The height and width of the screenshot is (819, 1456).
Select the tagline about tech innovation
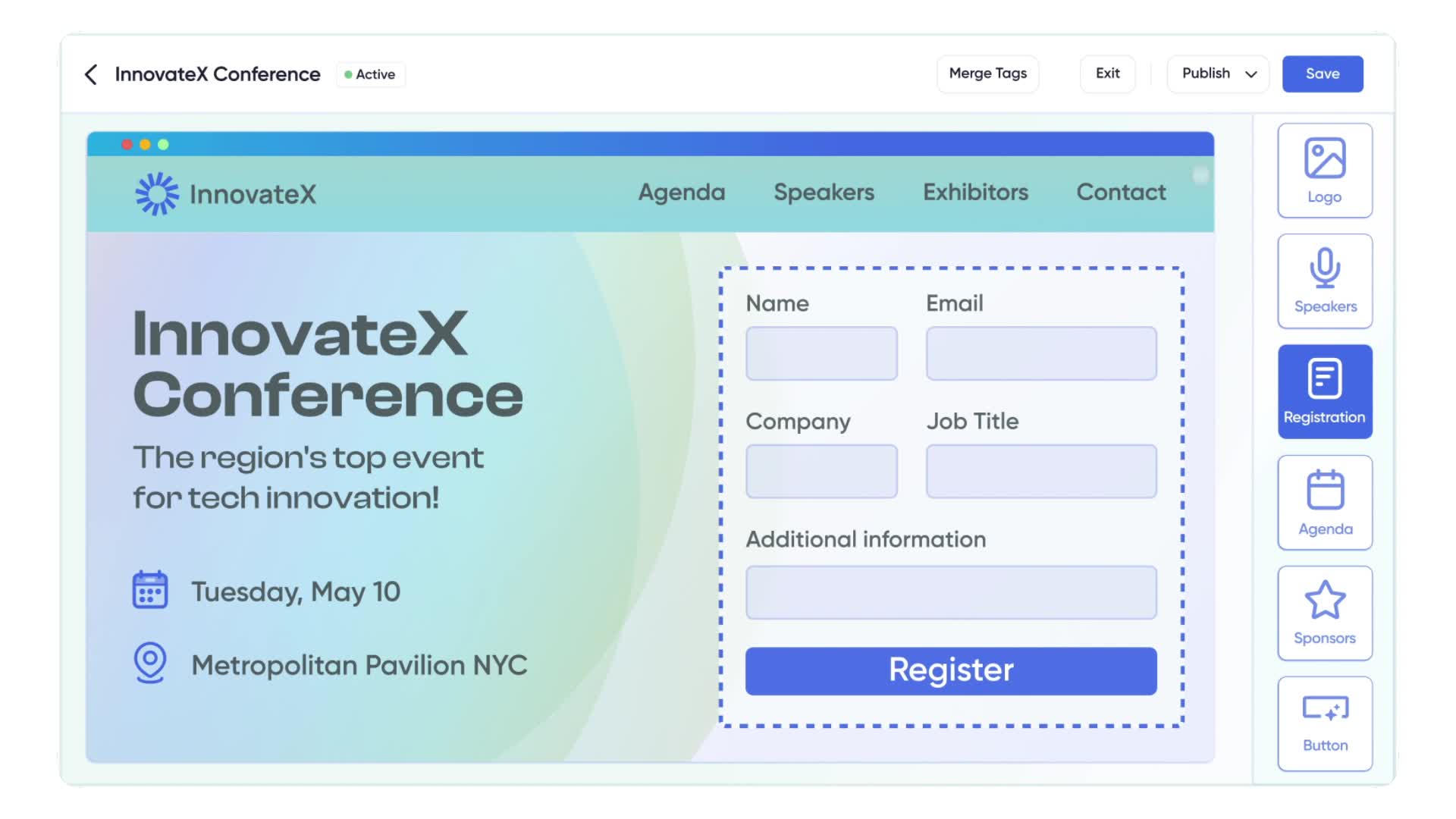308,478
